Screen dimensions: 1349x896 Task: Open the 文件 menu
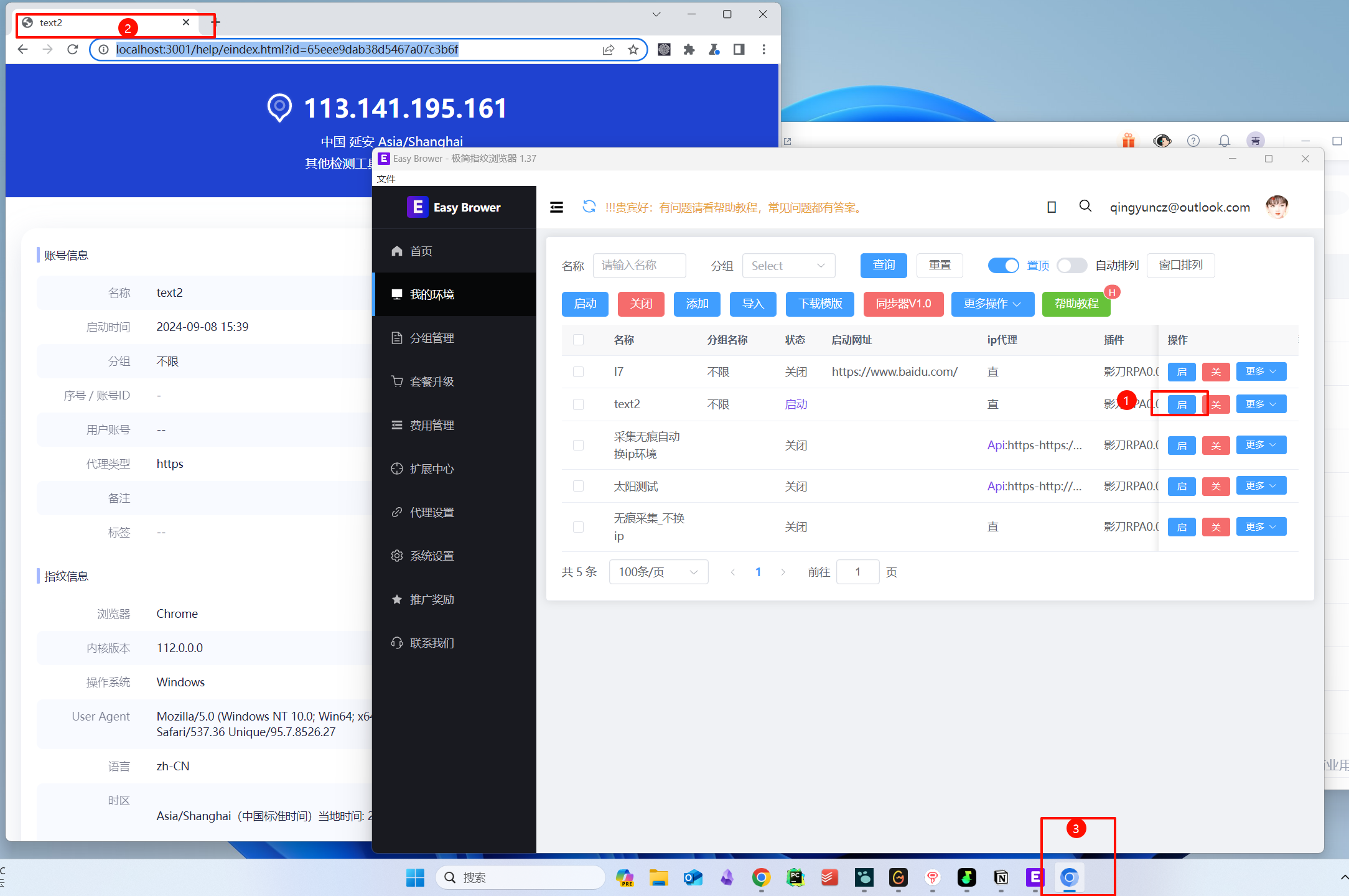coord(386,179)
